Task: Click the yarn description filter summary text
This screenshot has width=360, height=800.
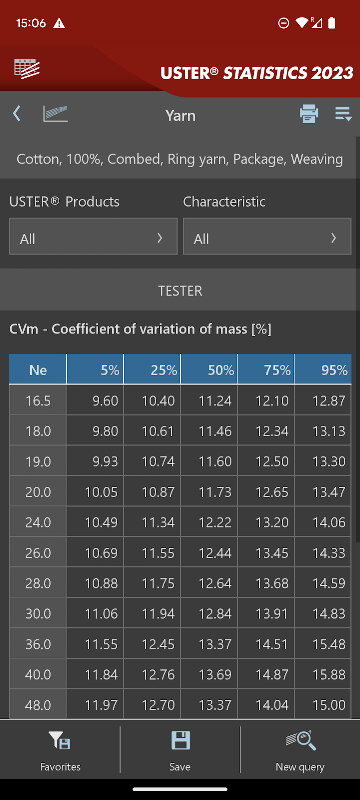Action: point(179,159)
